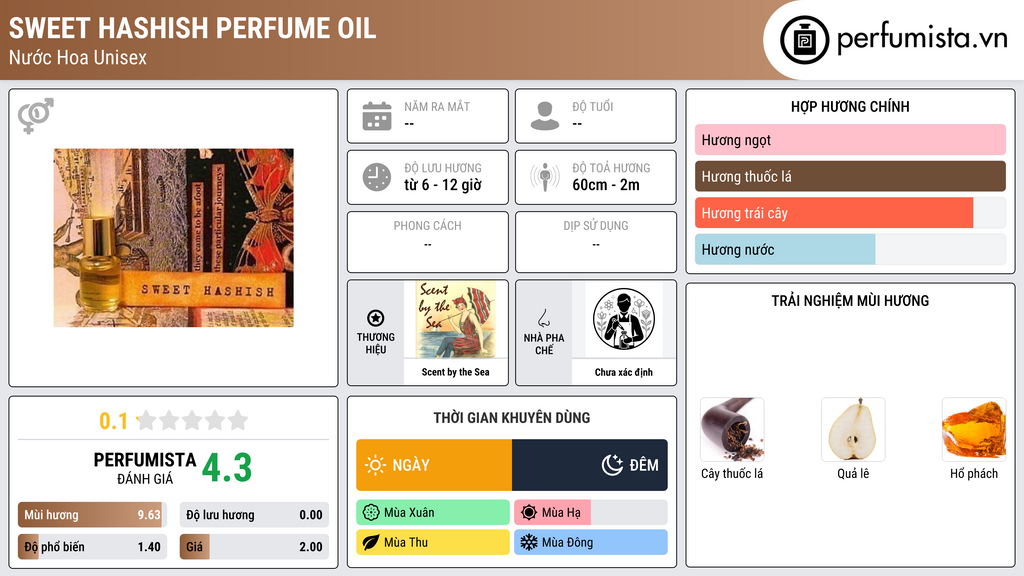This screenshot has height=576, width=1024.
Task: Click the Sweet Hashish Perfume Oil title
Action: pyautogui.click(x=192, y=28)
